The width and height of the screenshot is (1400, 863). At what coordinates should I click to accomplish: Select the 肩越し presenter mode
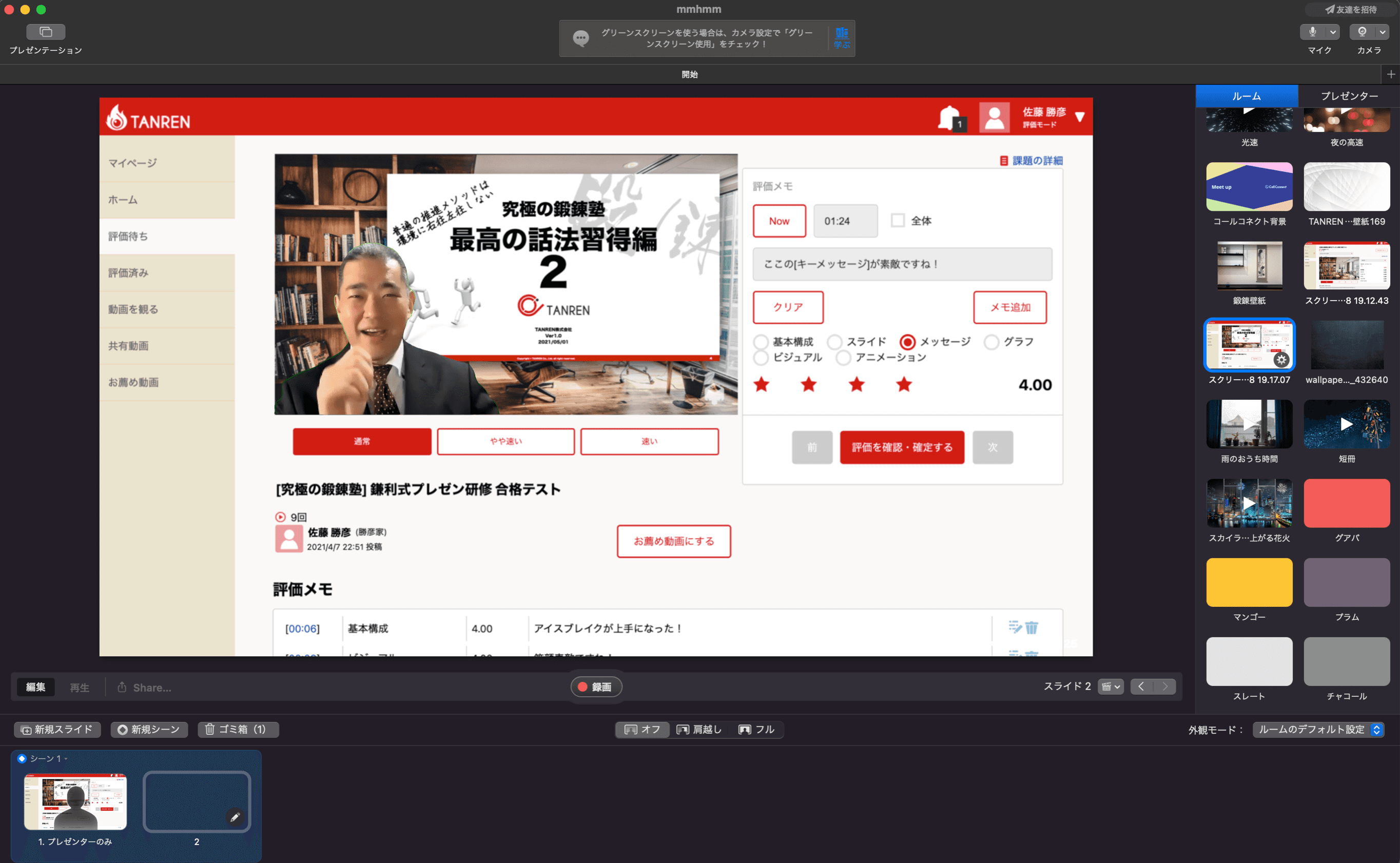699,730
